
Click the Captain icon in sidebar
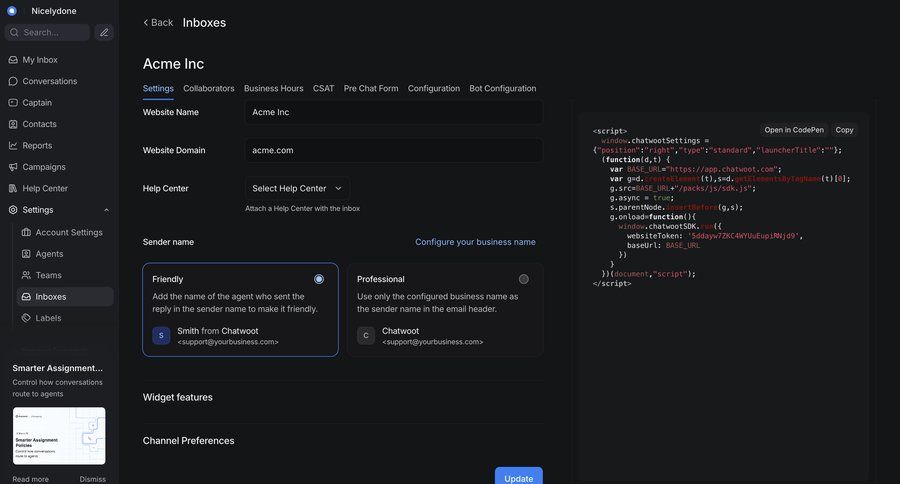[13, 102]
